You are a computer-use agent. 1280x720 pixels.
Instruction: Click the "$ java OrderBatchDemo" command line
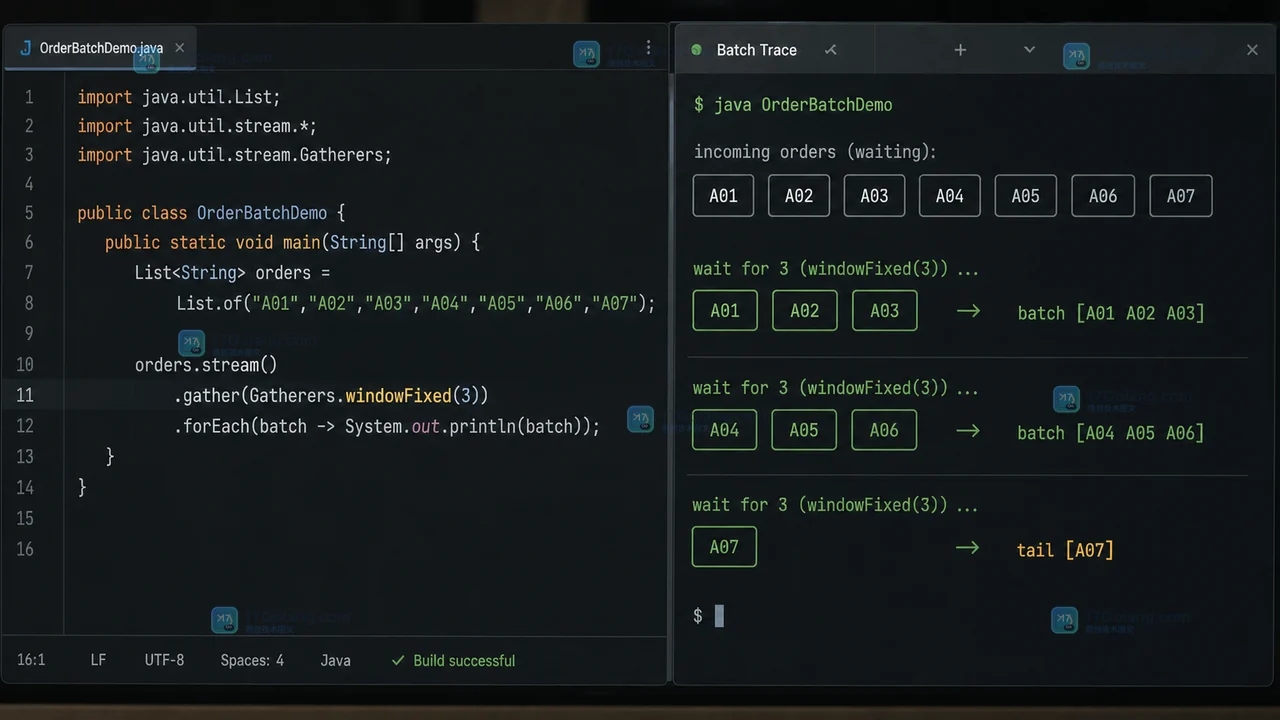click(793, 105)
